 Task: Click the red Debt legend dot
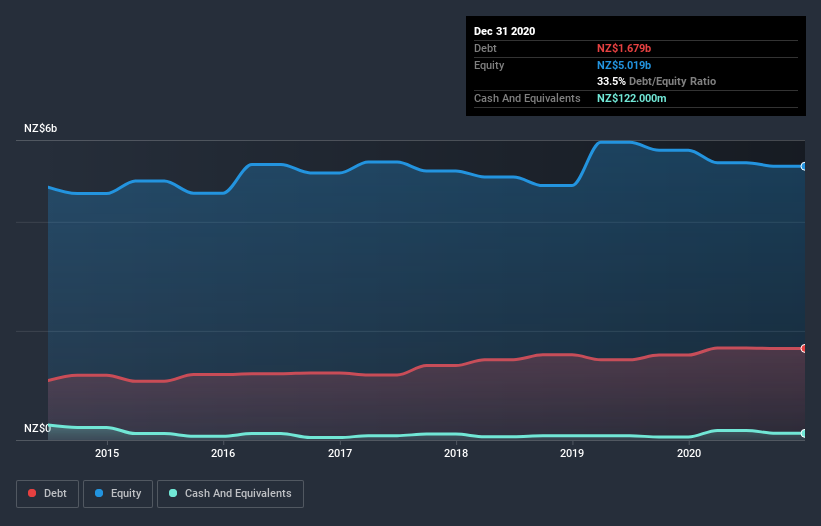click(x=32, y=493)
